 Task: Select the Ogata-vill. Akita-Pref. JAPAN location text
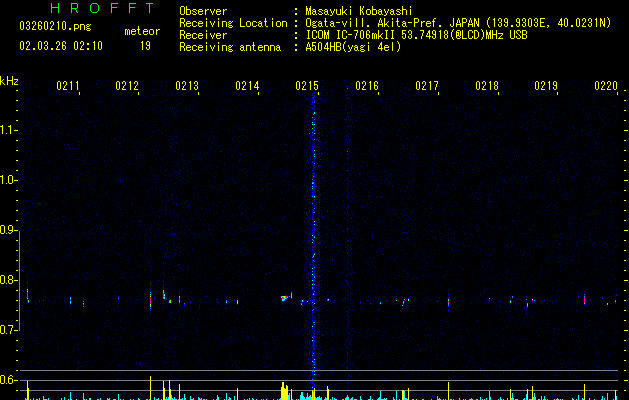[x=458, y=23]
